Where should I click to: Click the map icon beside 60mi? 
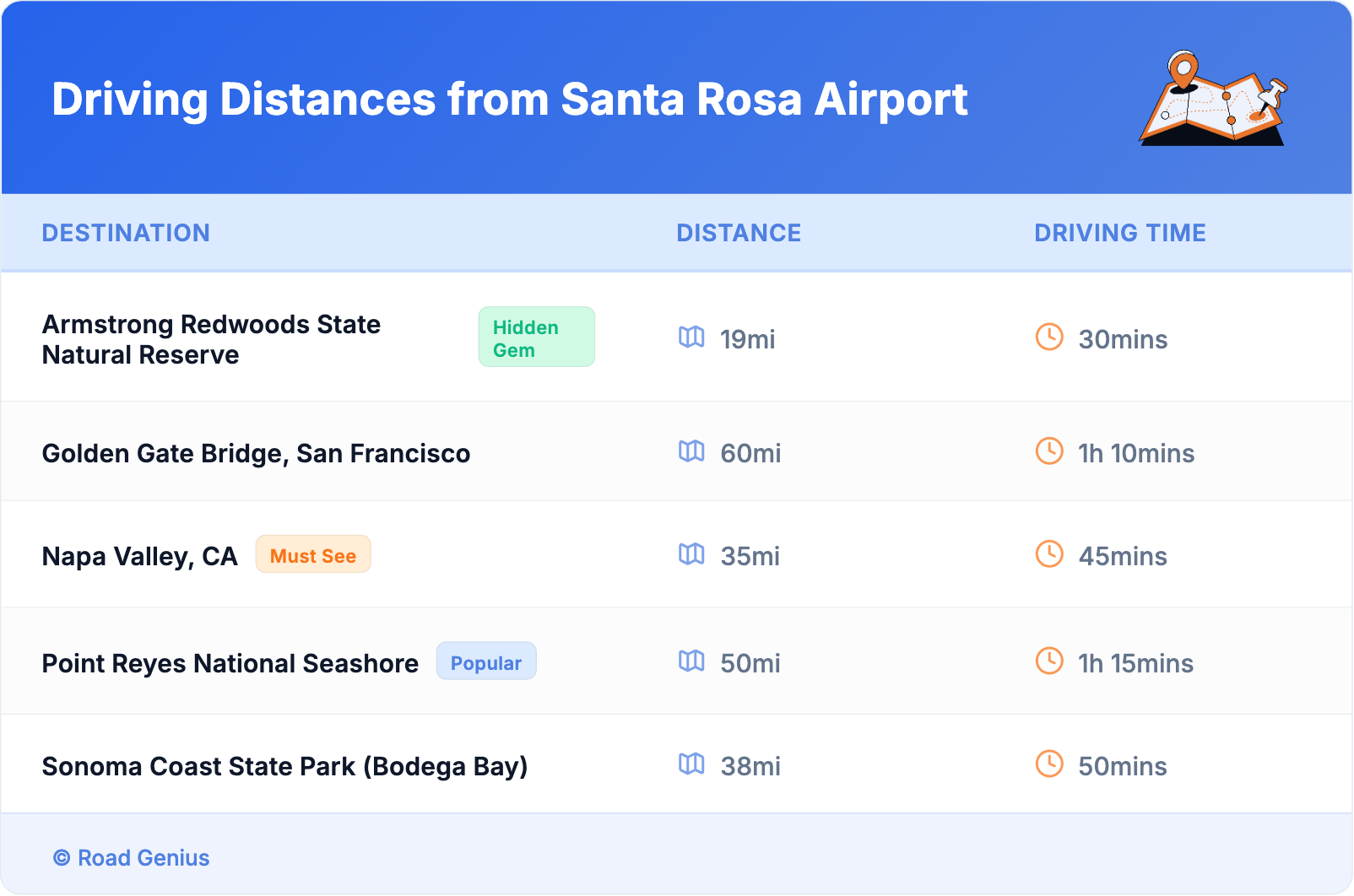(x=691, y=451)
